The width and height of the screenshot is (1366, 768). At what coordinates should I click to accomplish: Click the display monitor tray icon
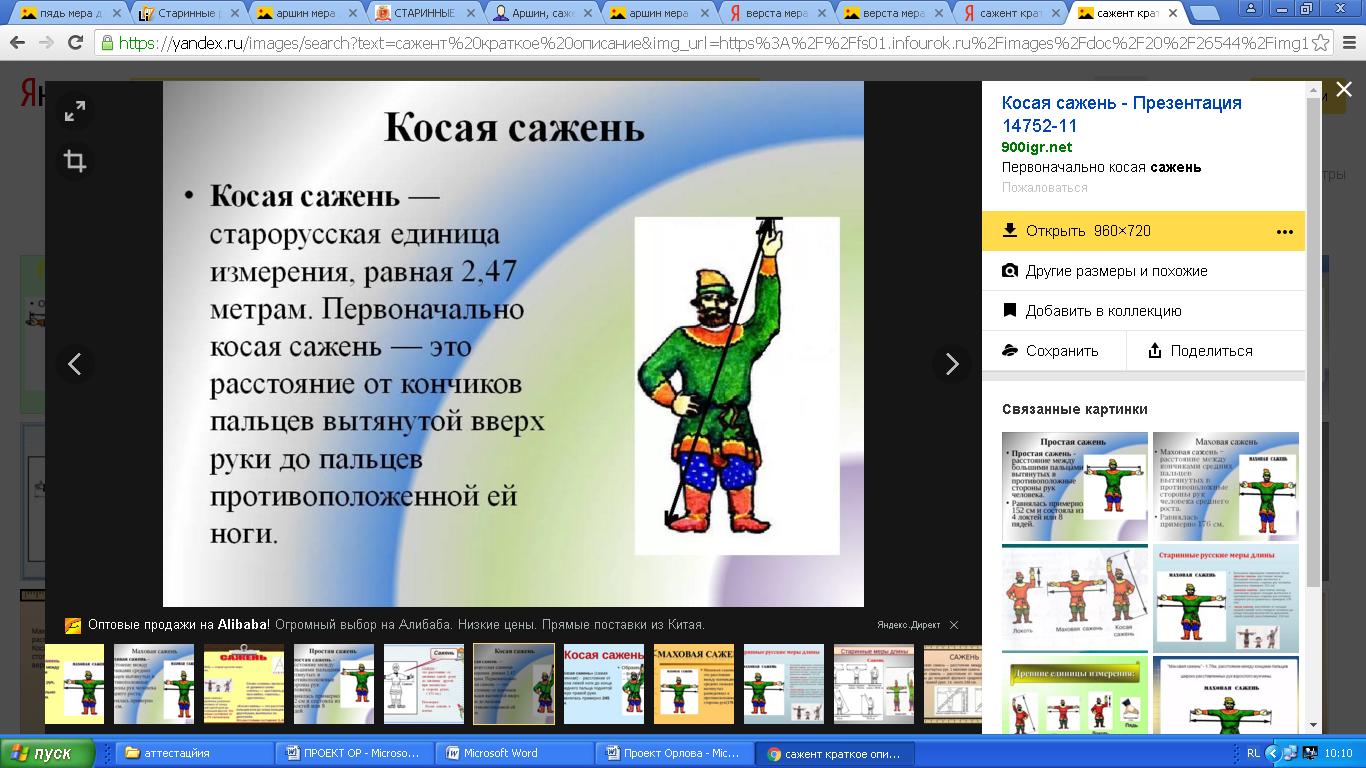(x=1310, y=753)
